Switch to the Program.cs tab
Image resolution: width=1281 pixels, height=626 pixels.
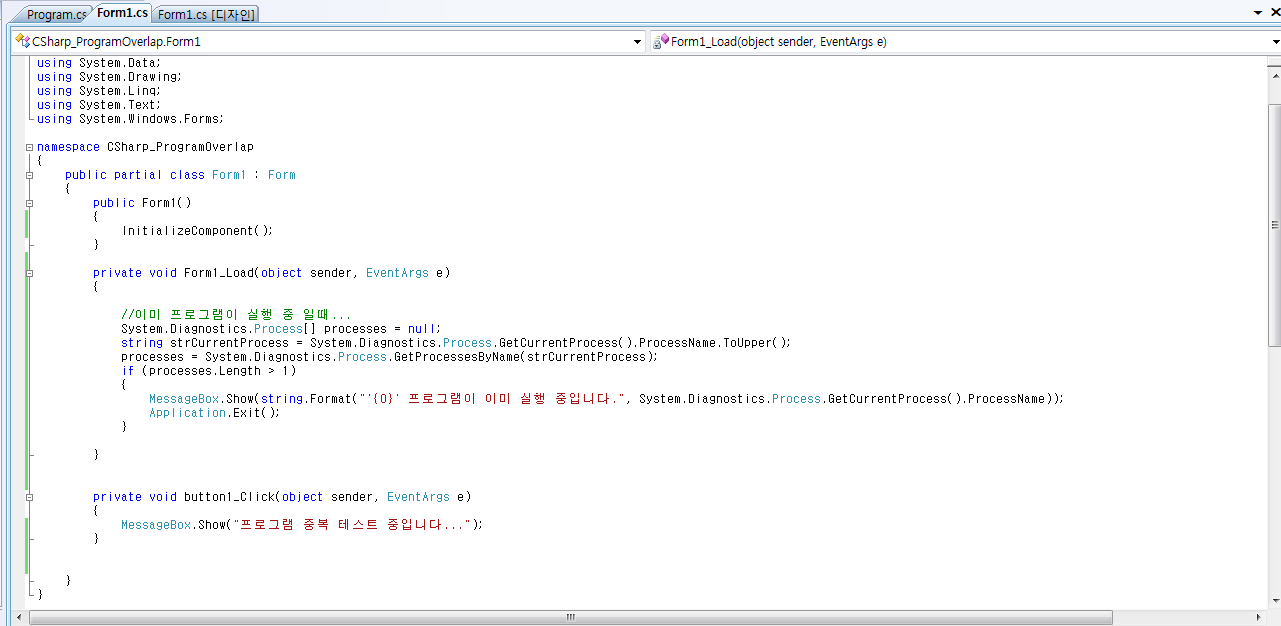click(56, 14)
